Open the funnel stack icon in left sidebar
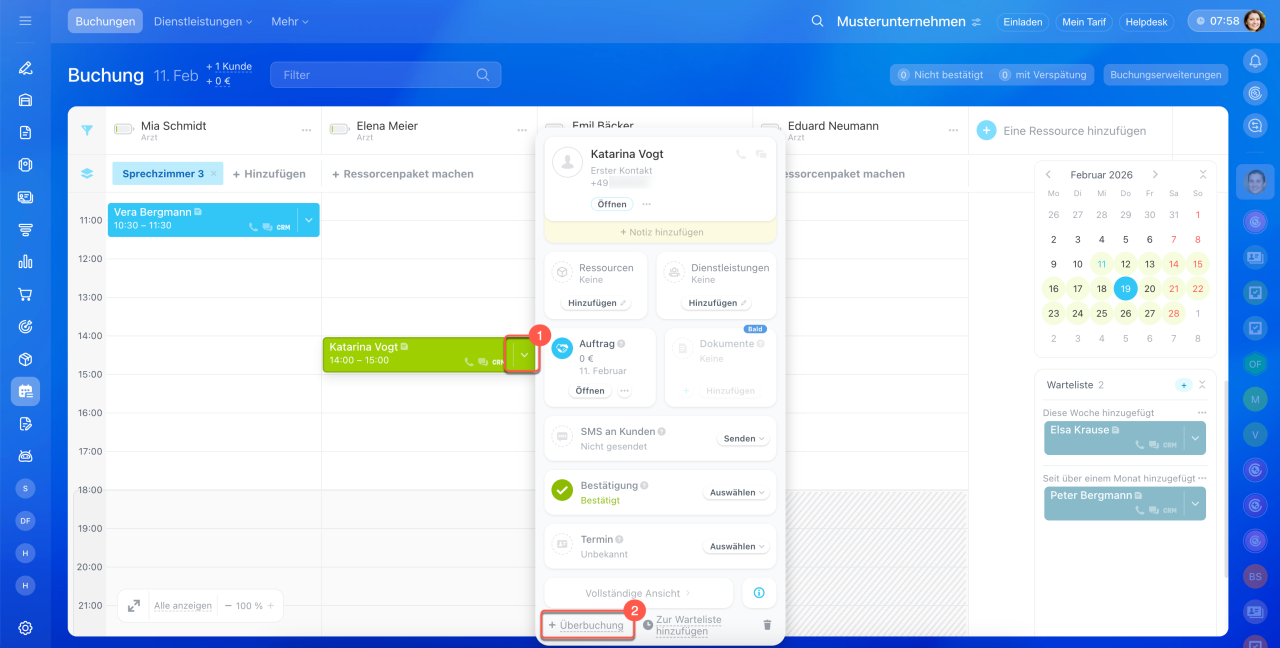The width and height of the screenshot is (1280, 648). (25, 229)
